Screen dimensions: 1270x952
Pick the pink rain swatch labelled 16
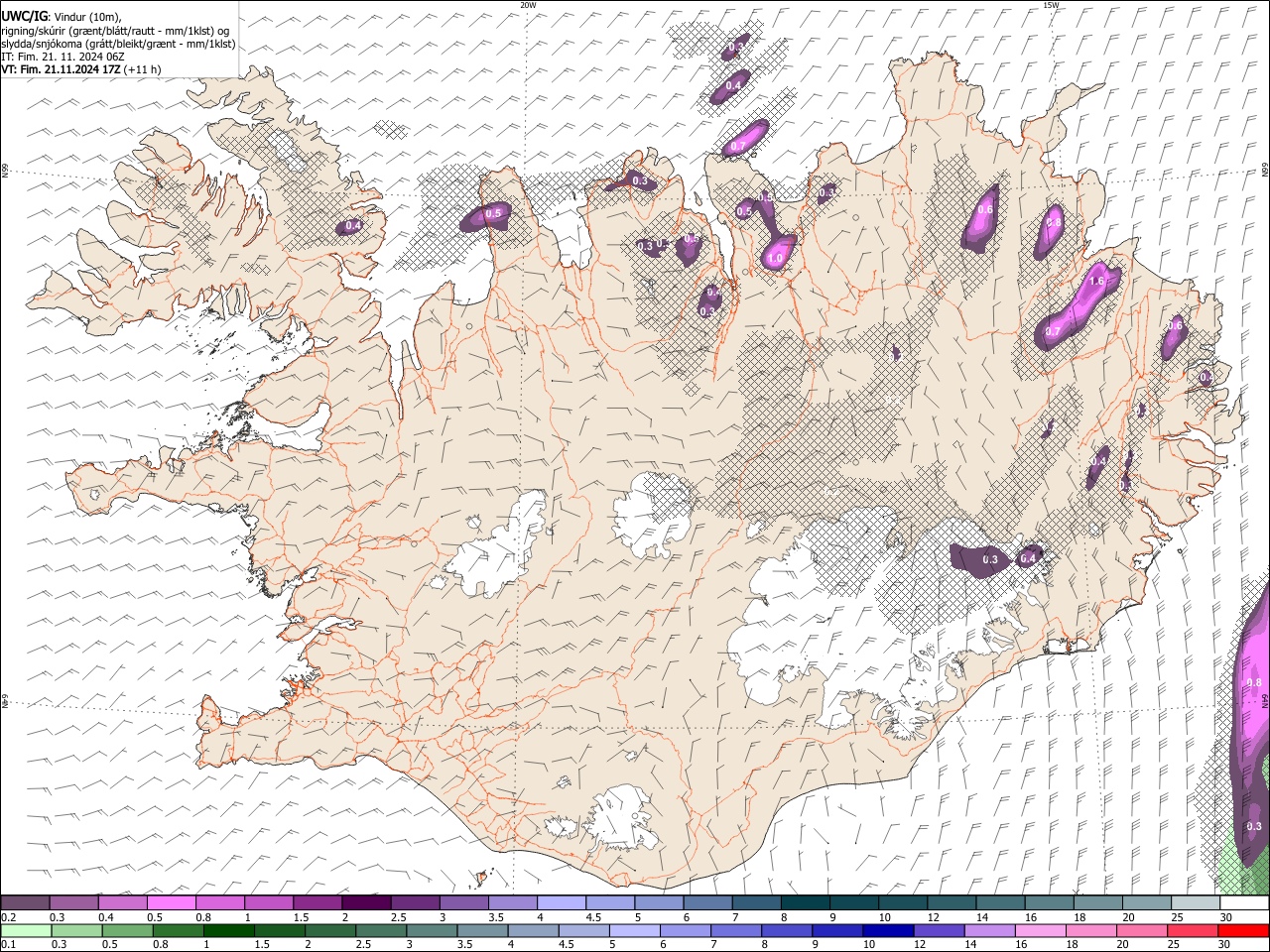click(x=1039, y=930)
